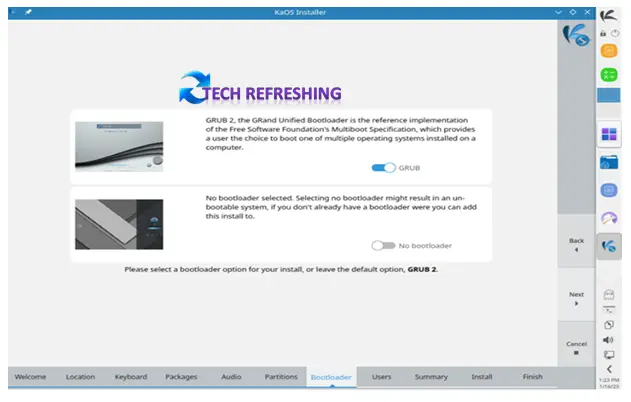Image resolution: width=631 pixels, height=402 pixels.
Task: Open volume control in the system tray
Action: click(x=609, y=340)
